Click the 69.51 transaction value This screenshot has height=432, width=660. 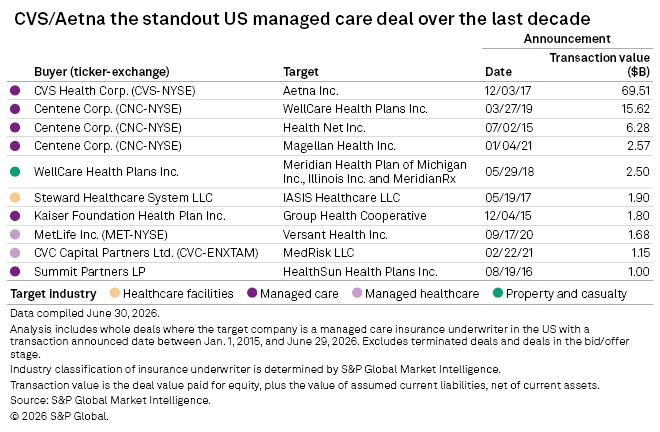[636, 91]
